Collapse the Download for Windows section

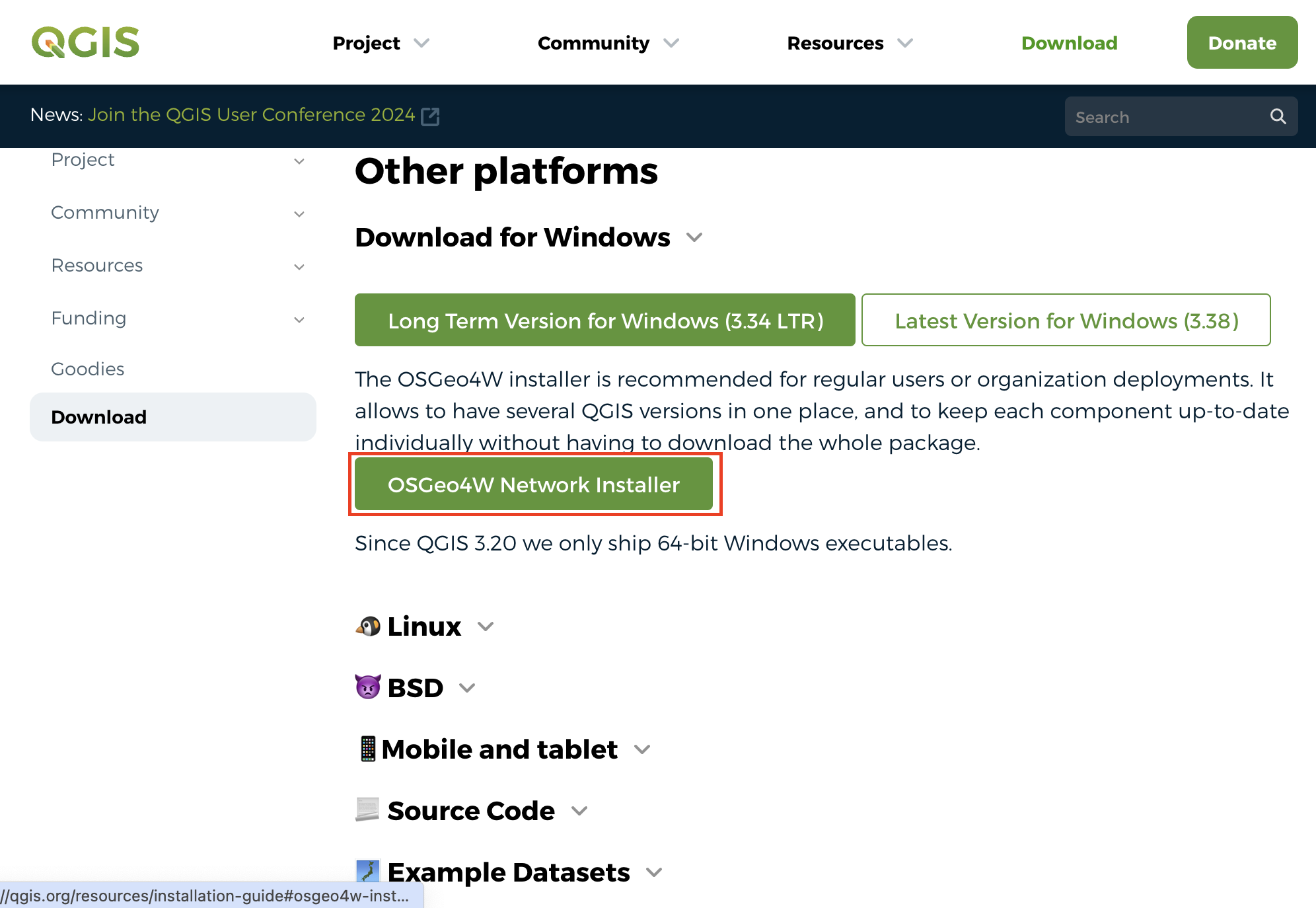(694, 237)
